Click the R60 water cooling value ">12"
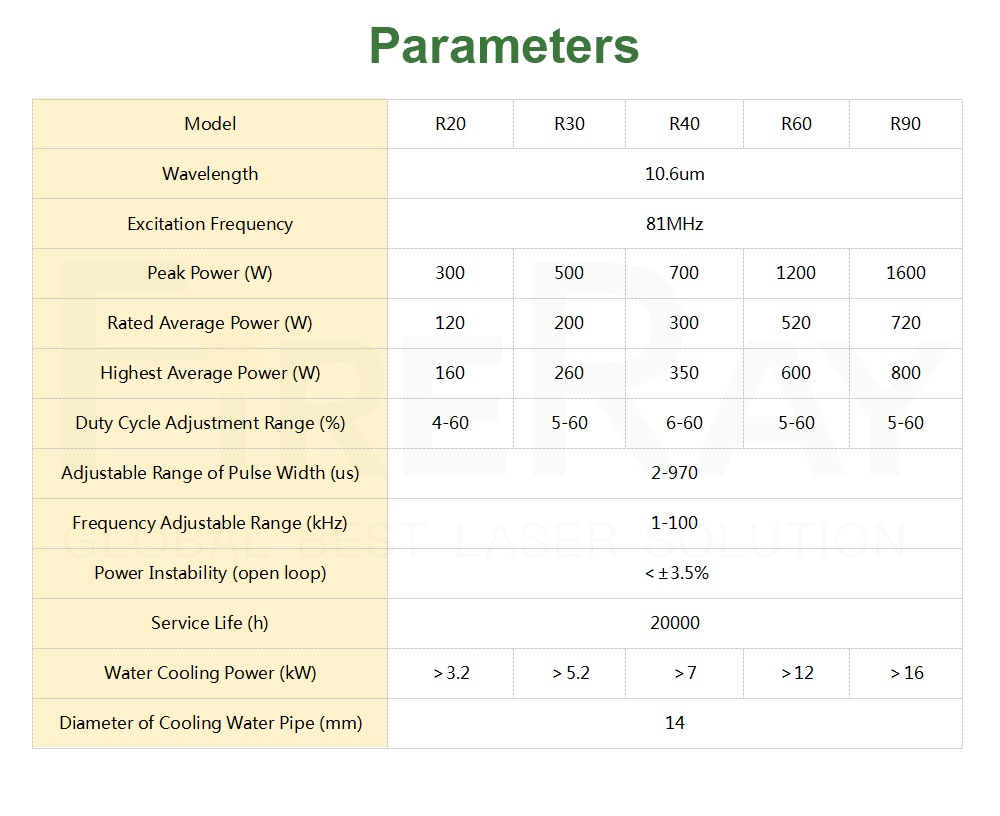The width and height of the screenshot is (1000, 816). [x=797, y=673]
